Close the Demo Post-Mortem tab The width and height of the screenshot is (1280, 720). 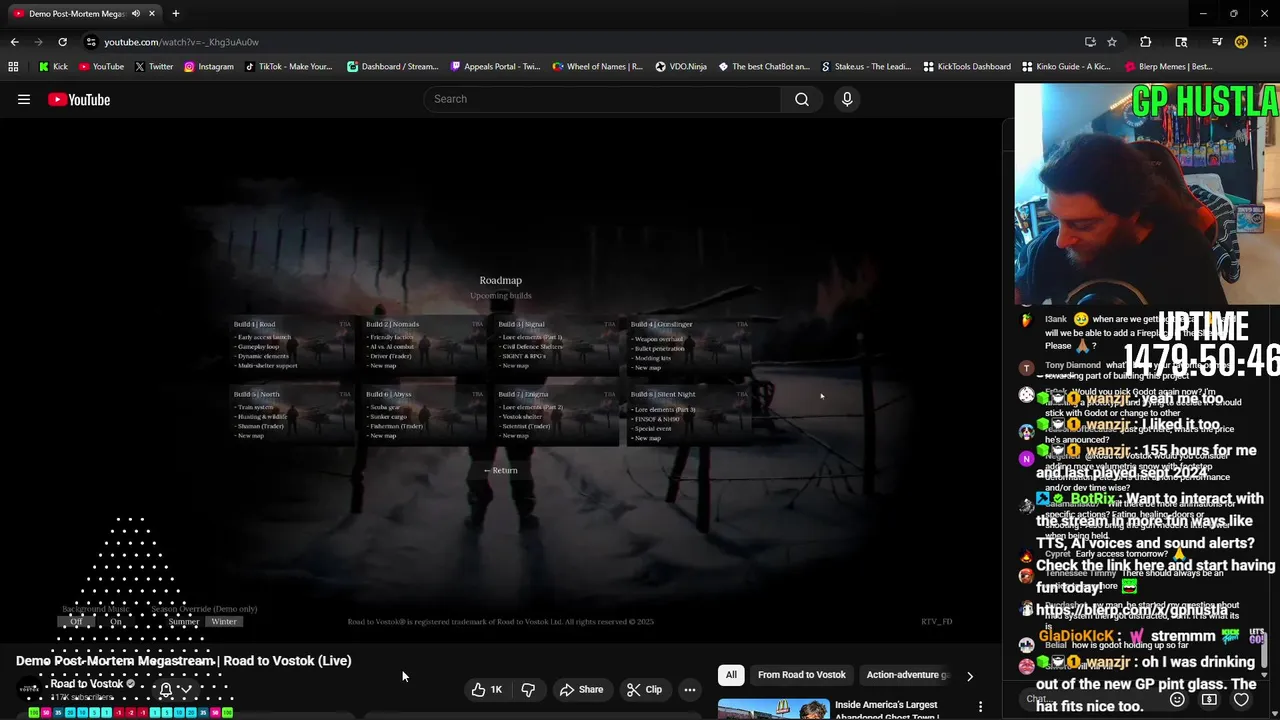(152, 14)
